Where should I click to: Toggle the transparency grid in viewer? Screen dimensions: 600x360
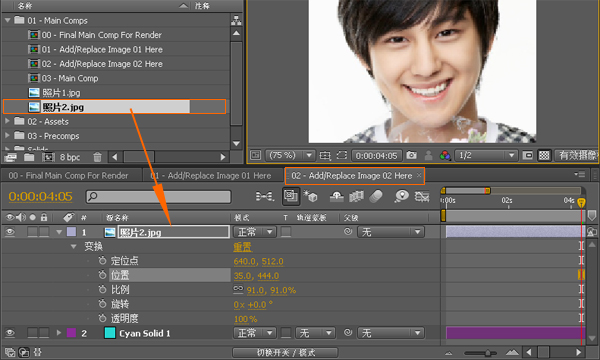[544, 155]
